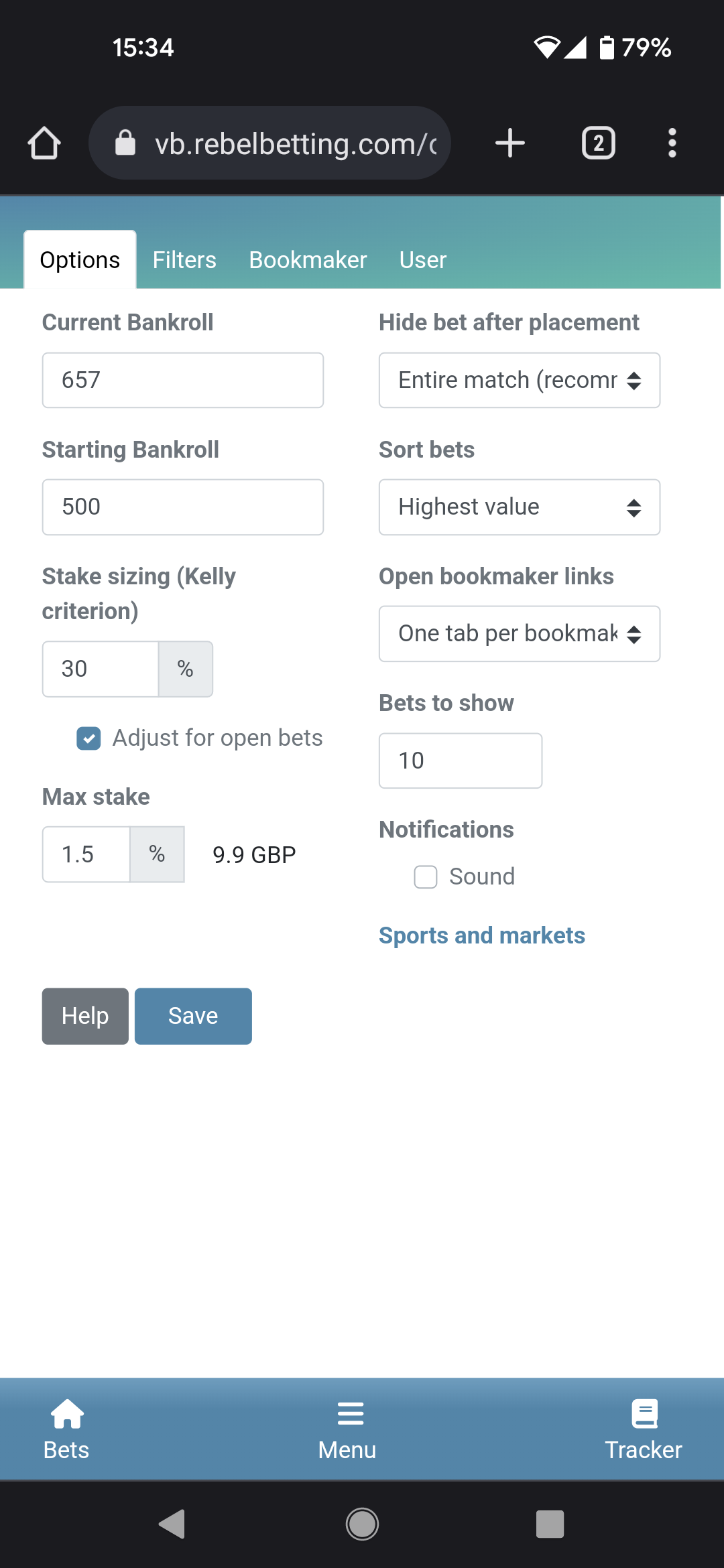Tap the Android back navigation button
This screenshot has height=1568, width=724.
[x=172, y=1524]
